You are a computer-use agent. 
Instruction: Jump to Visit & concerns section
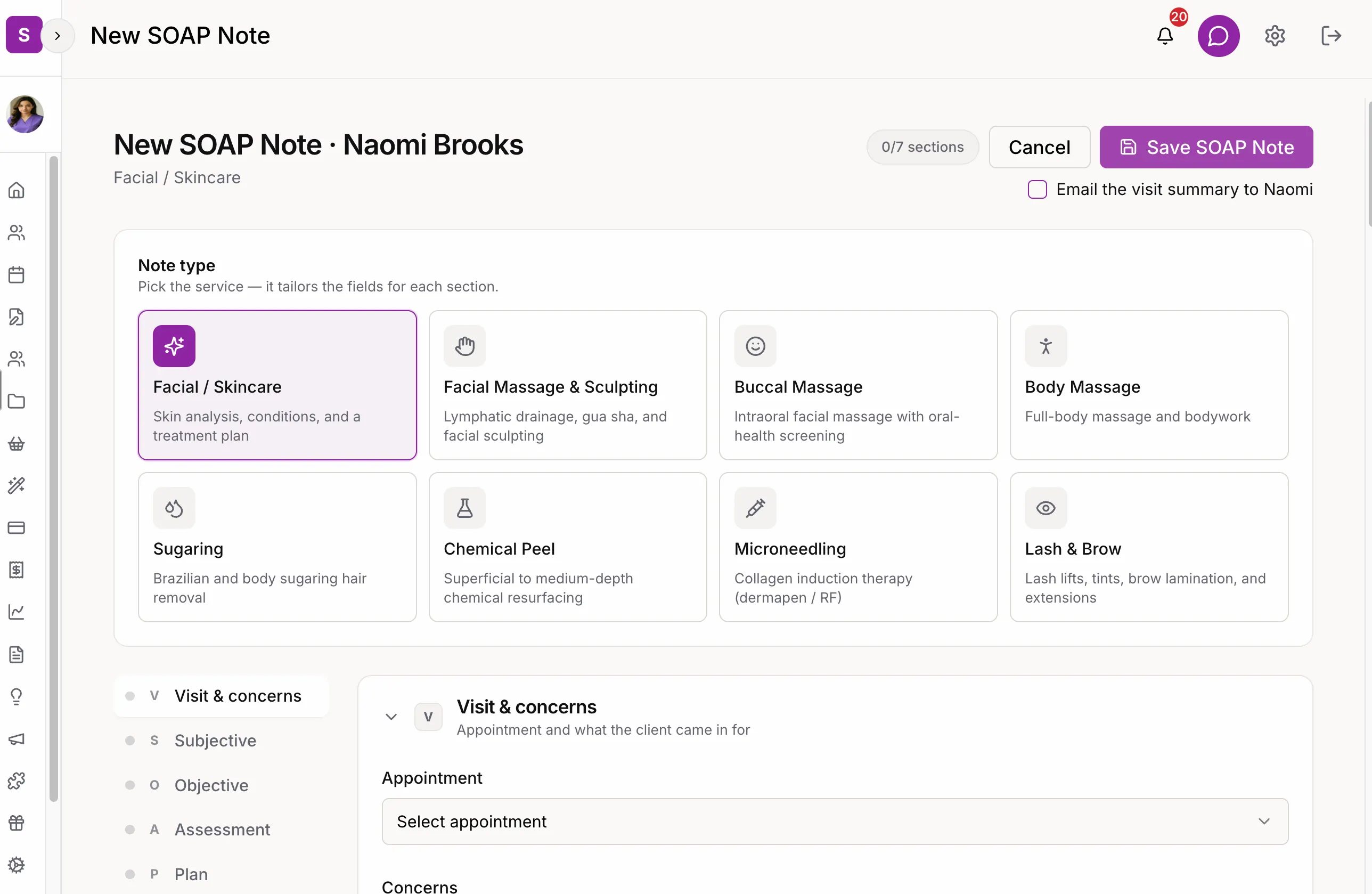click(222, 696)
